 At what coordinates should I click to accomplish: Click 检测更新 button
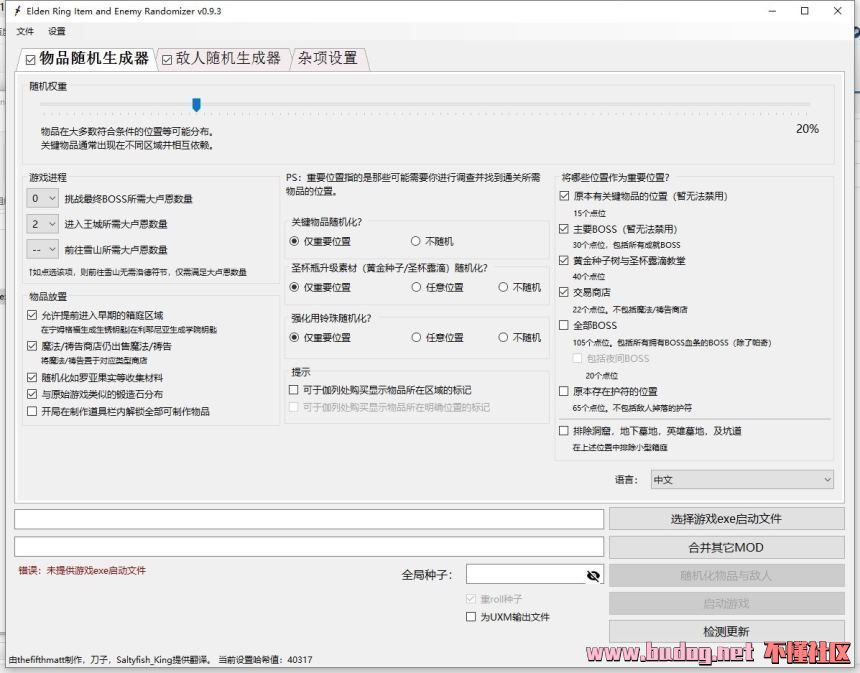pyautogui.click(x=726, y=631)
